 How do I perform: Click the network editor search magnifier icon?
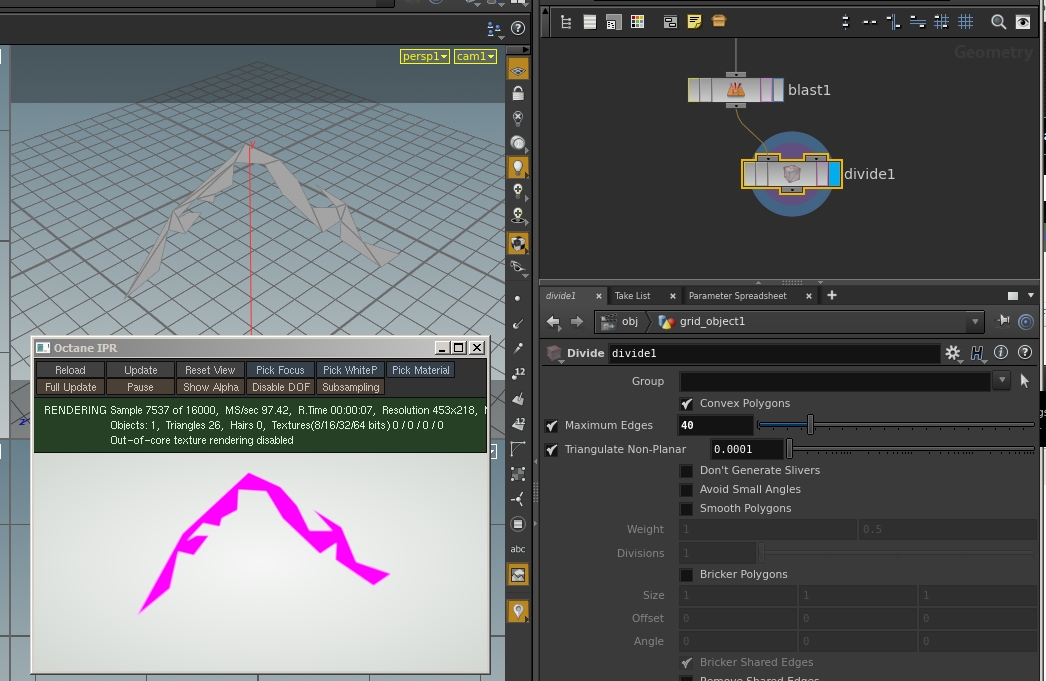pos(998,22)
